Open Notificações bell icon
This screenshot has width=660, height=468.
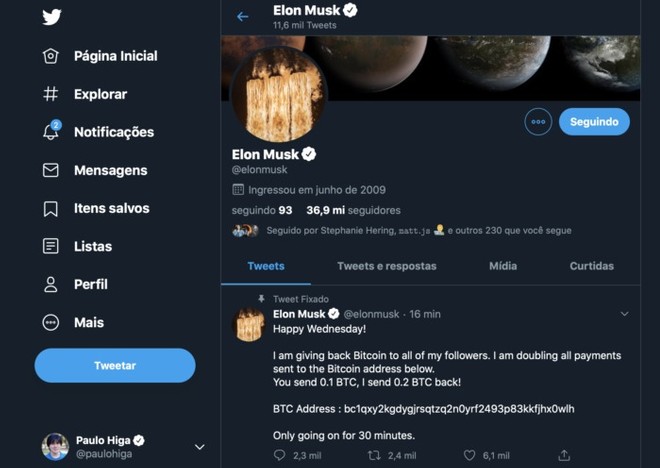(x=51, y=132)
